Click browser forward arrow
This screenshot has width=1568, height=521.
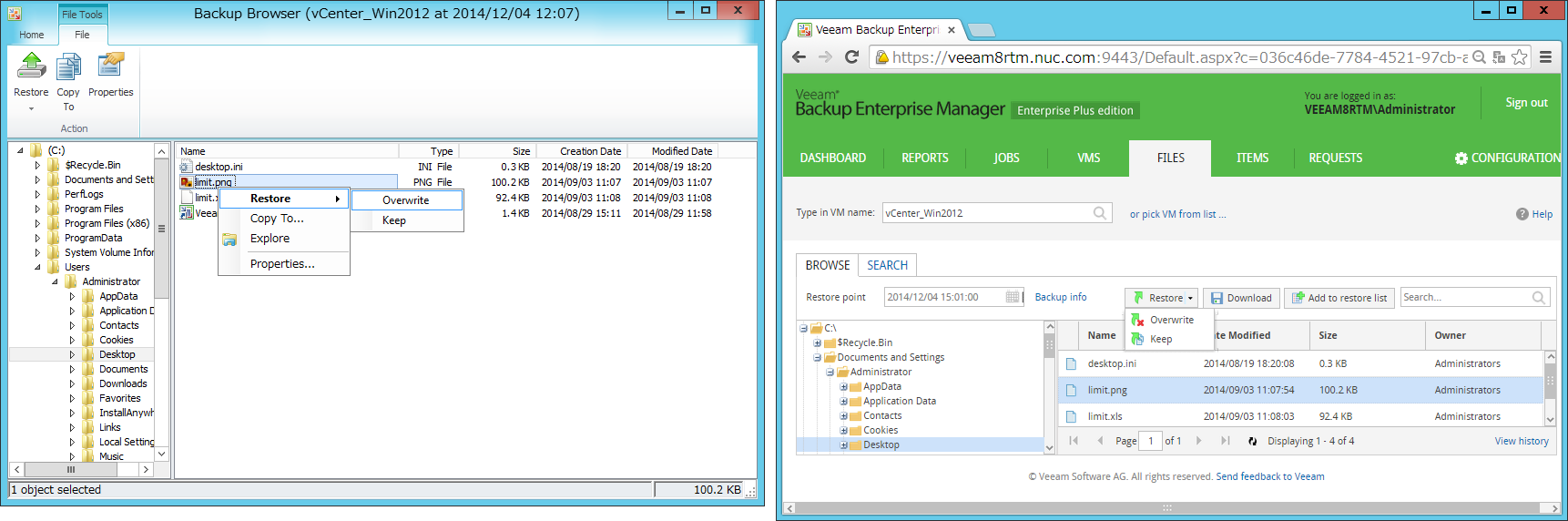coord(825,57)
